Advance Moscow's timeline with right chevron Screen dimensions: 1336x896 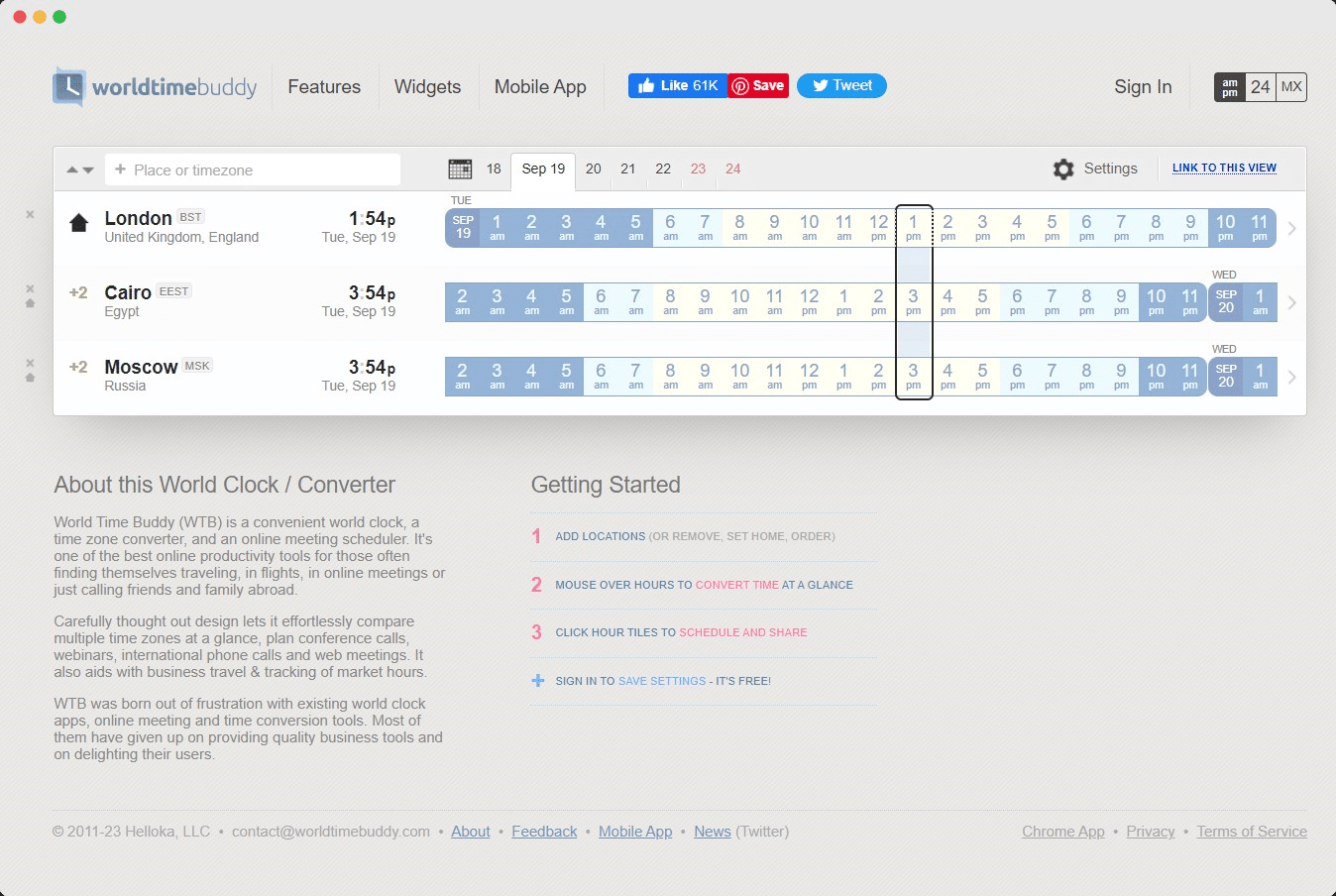[x=1292, y=377]
